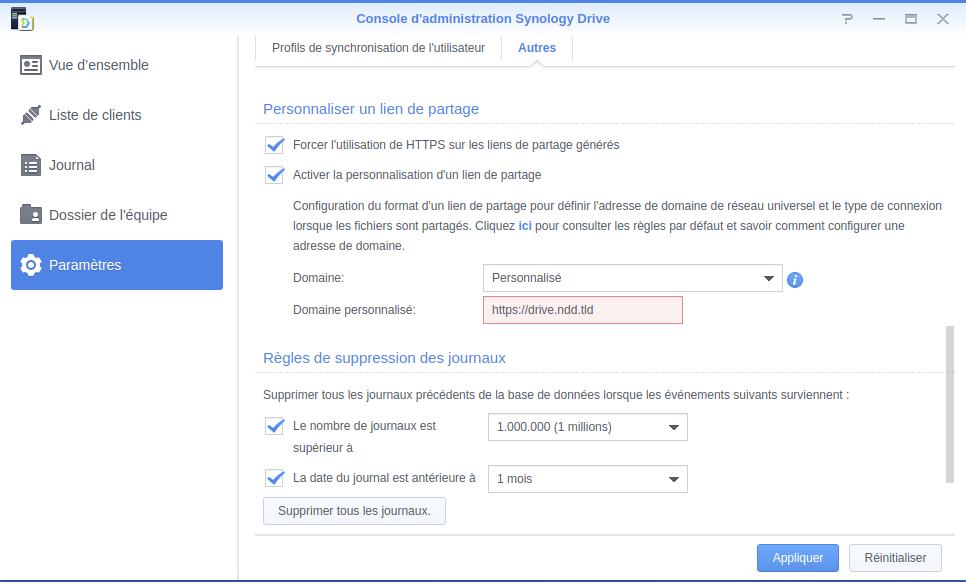
Task: Open the 1.000.000 journaux limit dropdown
Action: click(588, 427)
